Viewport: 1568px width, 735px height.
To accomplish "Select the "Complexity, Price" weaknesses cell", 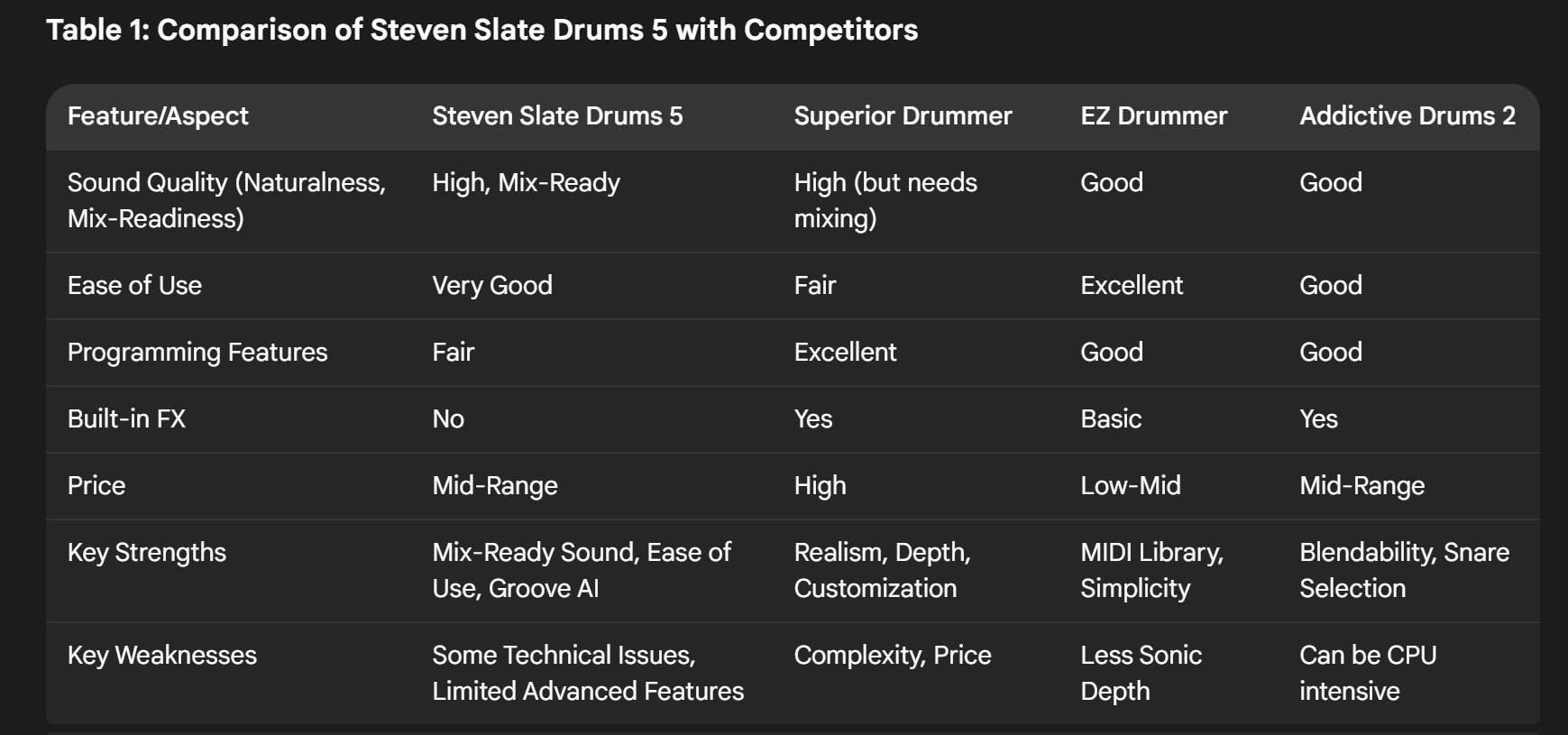I will [x=892, y=656].
